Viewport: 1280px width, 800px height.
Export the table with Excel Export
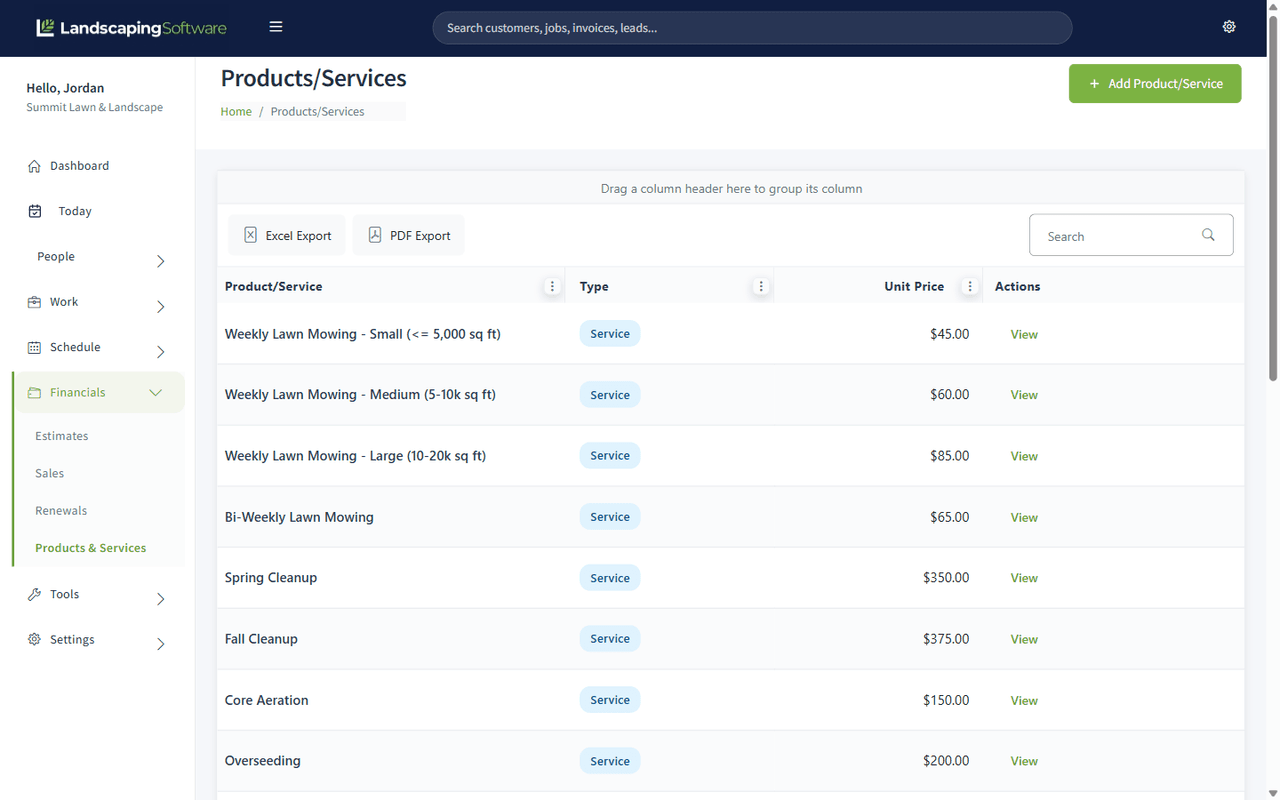click(x=287, y=235)
